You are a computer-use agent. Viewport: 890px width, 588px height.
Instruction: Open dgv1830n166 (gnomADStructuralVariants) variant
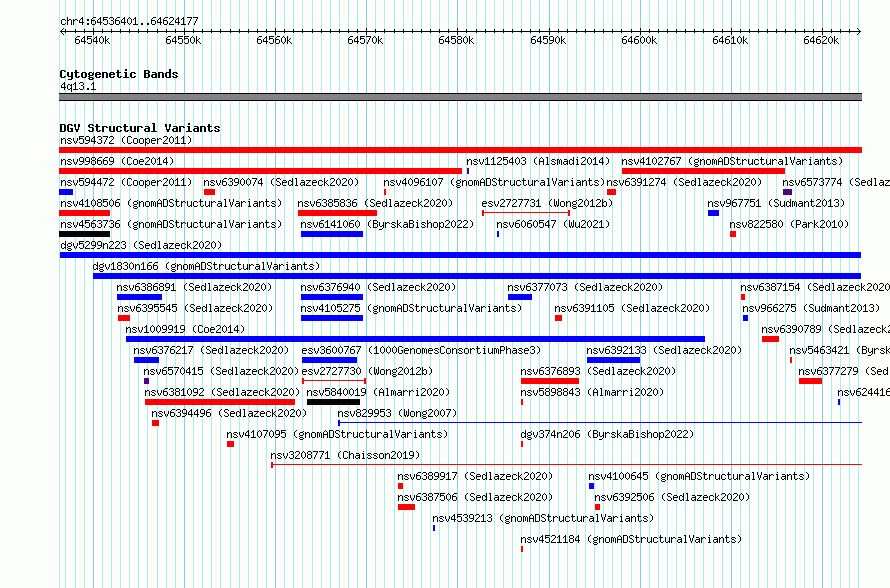click(206, 266)
